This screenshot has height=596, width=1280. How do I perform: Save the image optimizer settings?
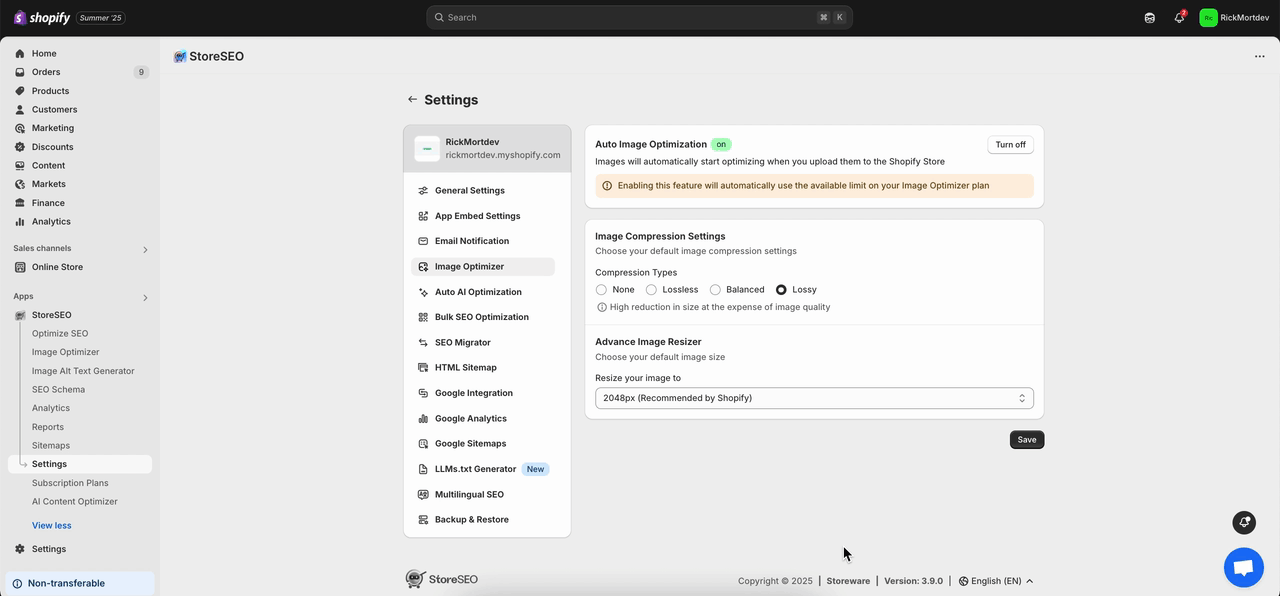1027,440
